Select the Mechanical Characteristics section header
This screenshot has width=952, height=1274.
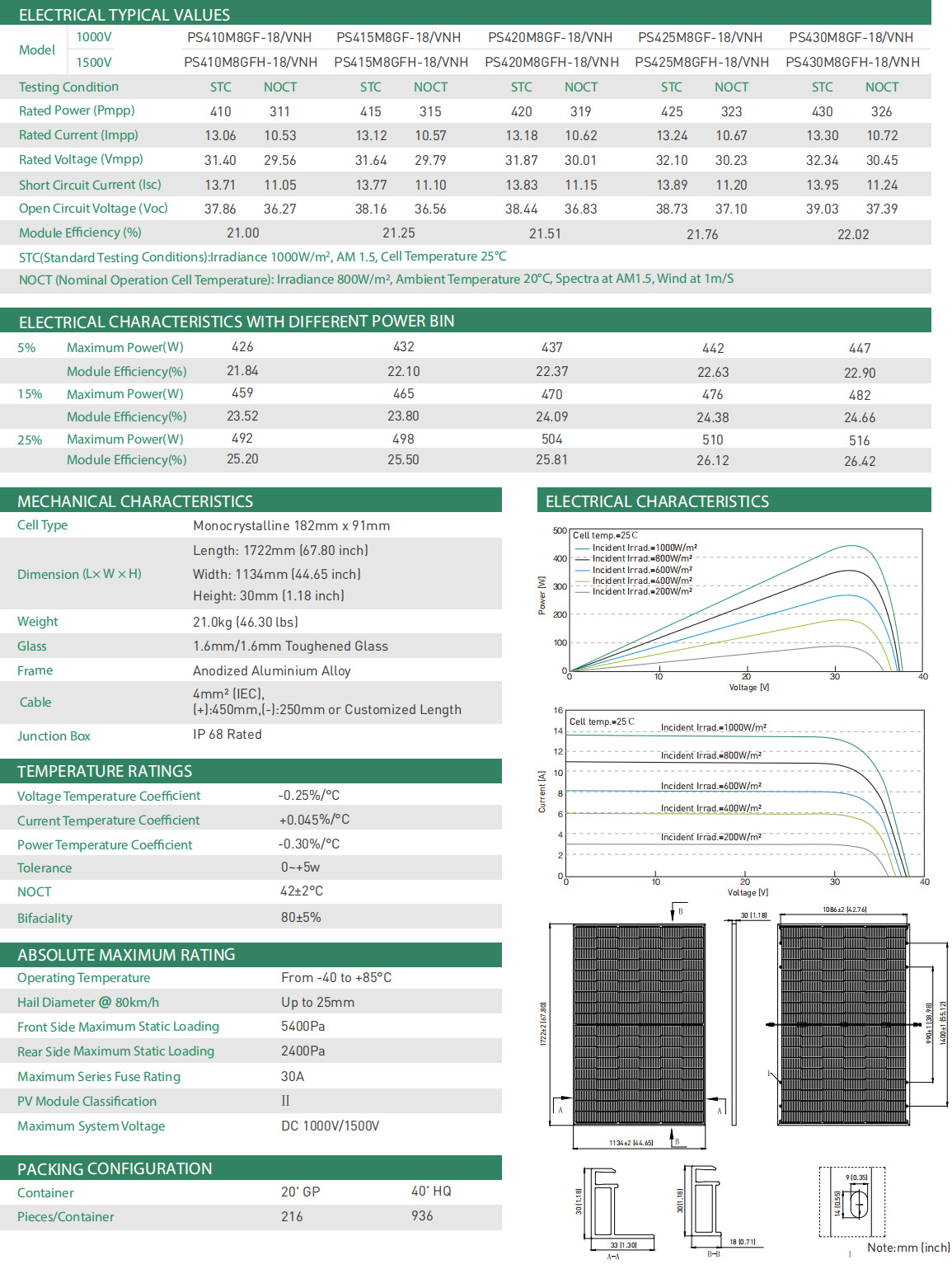pos(135,501)
